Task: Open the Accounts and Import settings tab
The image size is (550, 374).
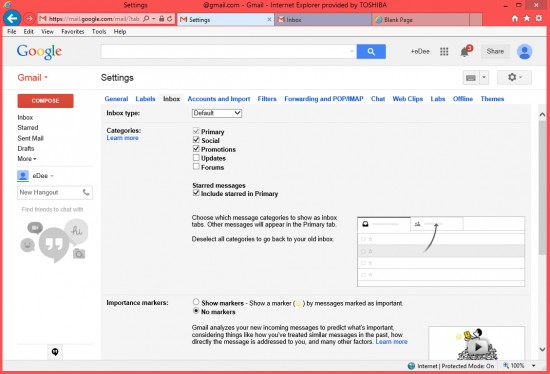Action: pos(219,99)
